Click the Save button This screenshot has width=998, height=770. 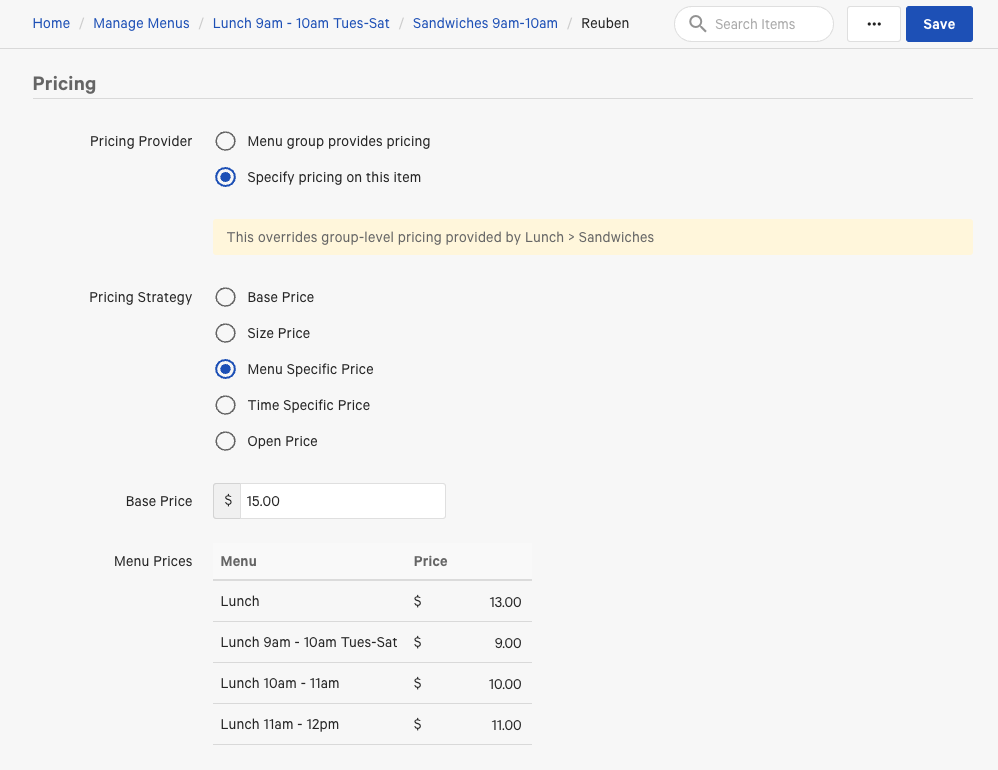(938, 24)
